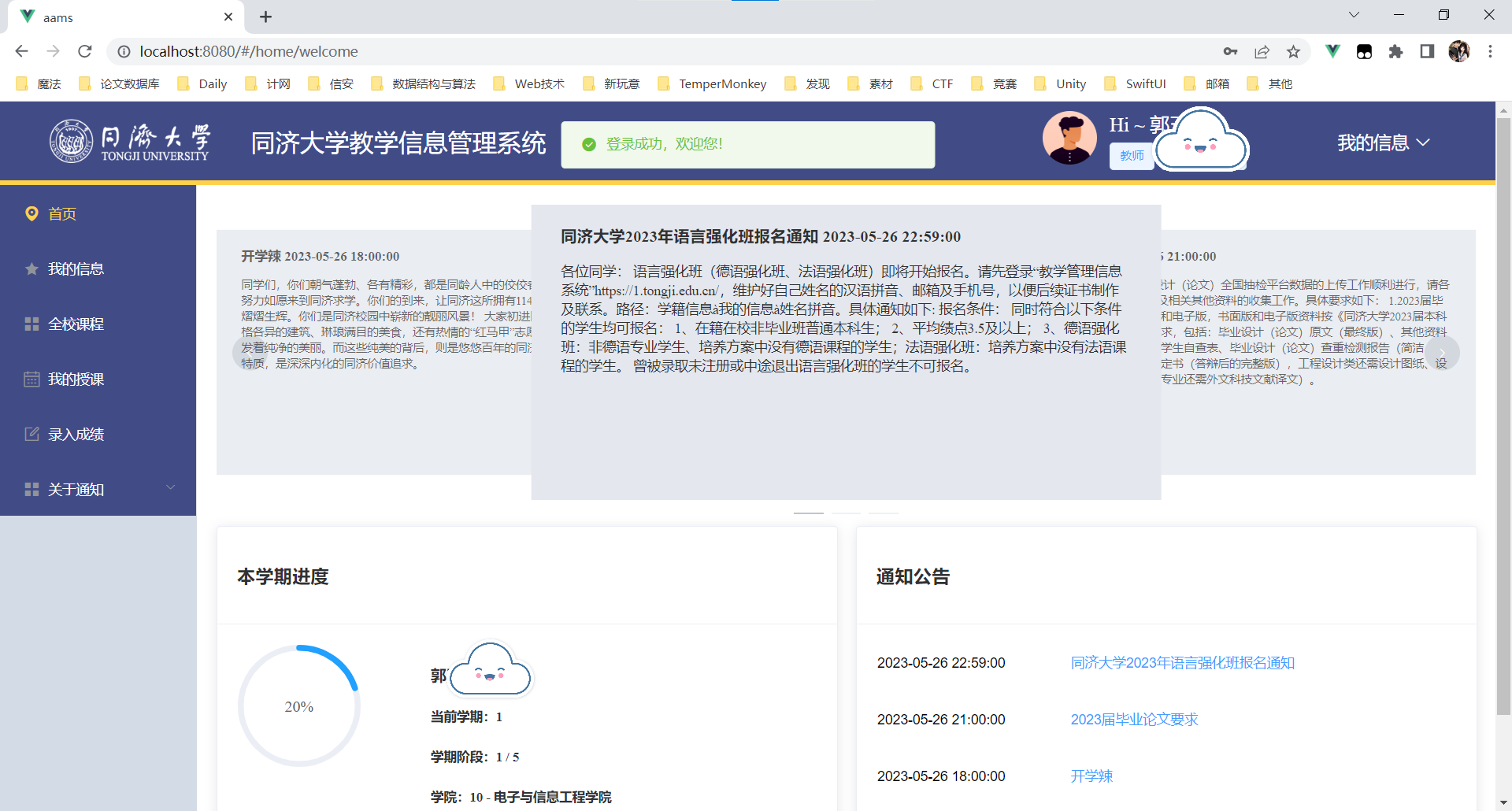
Task: Click 登录成功 success message icon
Action: point(588,144)
